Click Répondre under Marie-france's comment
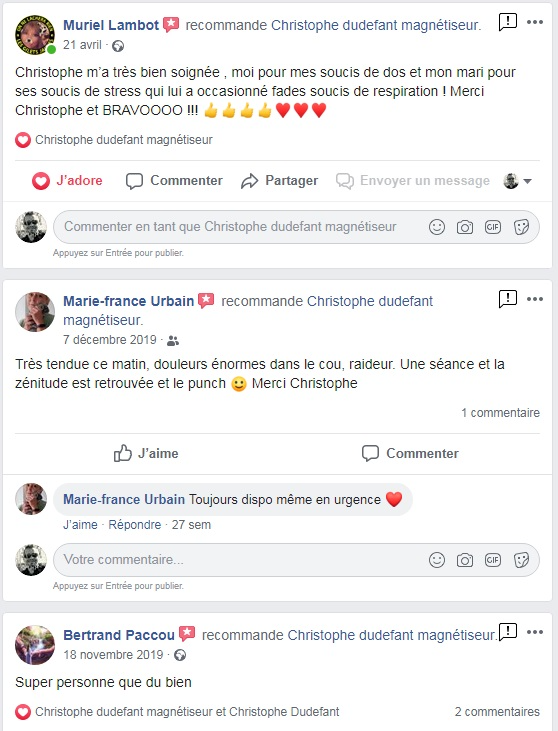 coord(135,524)
